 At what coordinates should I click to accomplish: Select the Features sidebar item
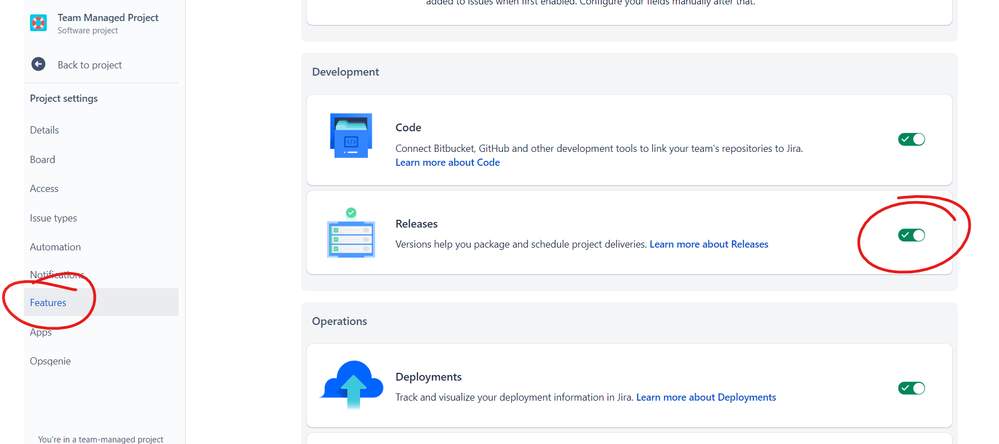pos(101,303)
